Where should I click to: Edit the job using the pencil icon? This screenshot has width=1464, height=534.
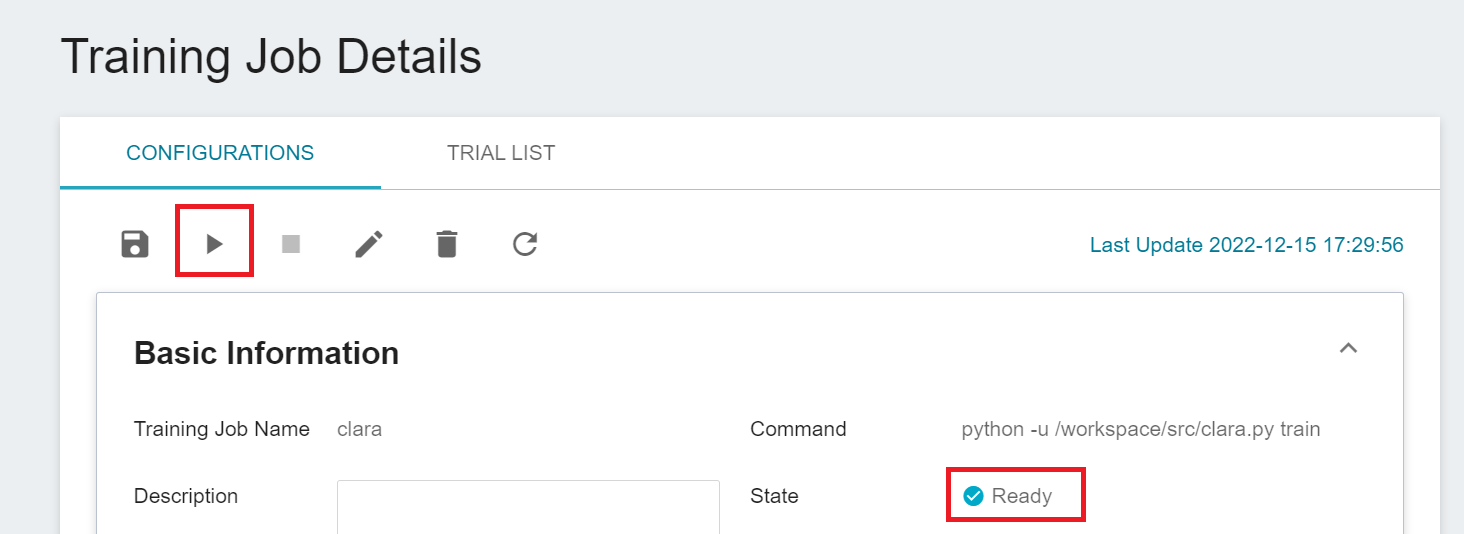coord(369,244)
